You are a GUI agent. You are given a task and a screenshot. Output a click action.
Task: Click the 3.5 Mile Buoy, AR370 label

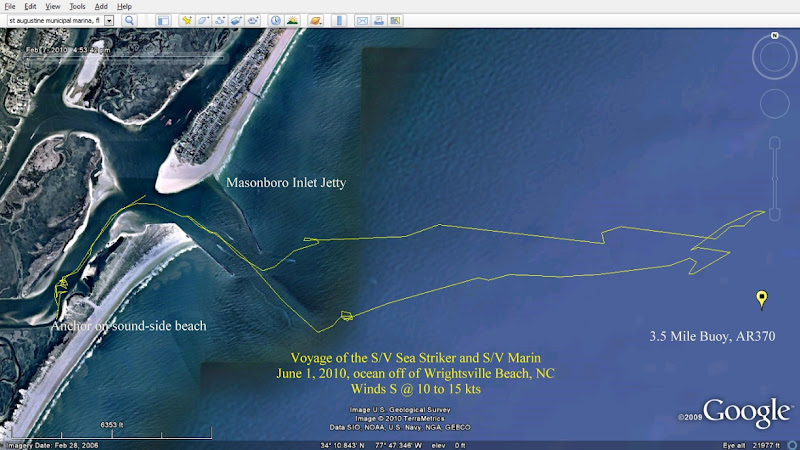pos(712,336)
